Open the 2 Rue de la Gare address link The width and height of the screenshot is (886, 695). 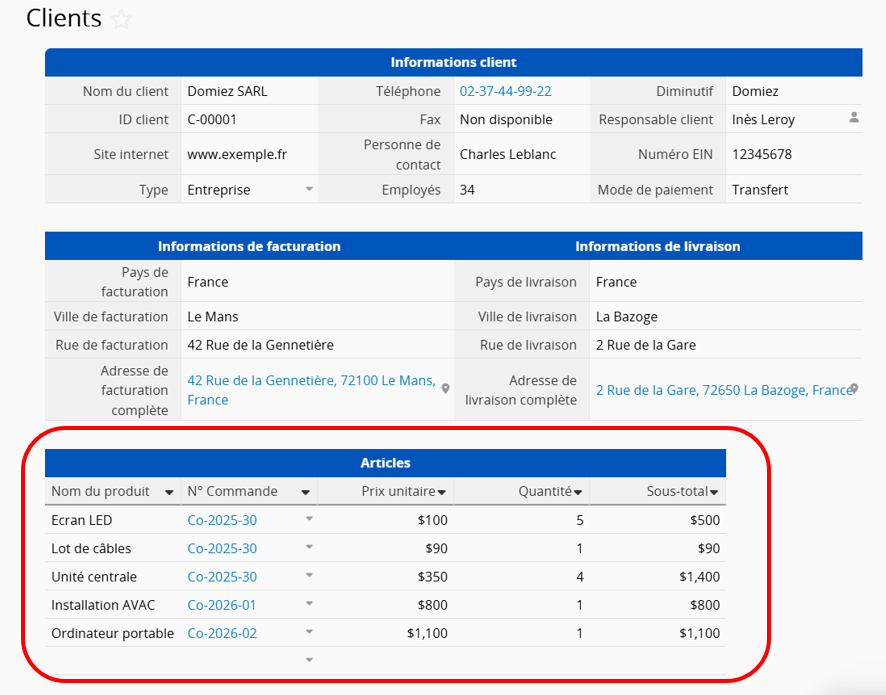click(x=723, y=390)
